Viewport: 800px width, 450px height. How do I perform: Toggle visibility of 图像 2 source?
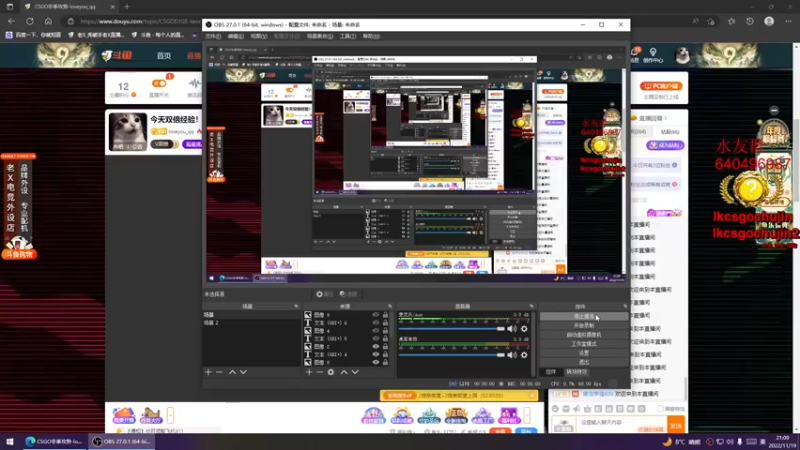376,346
